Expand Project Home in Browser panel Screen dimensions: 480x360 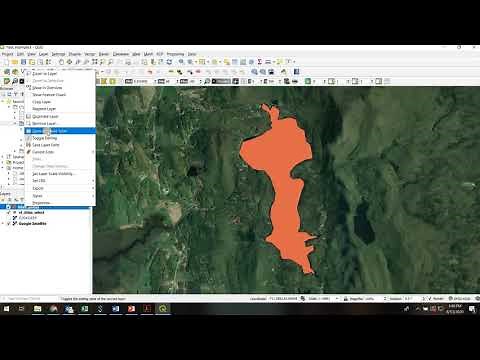(3, 162)
